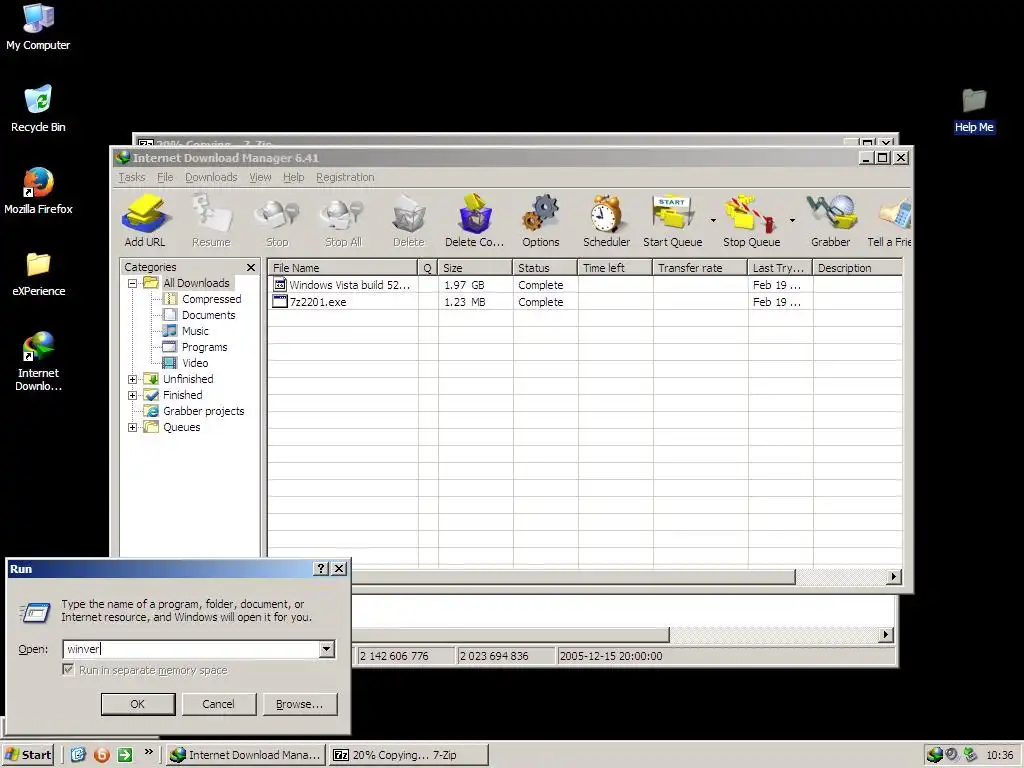The image size is (1024, 768).
Task: Click IDM icon in system tray
Action: 935,755
